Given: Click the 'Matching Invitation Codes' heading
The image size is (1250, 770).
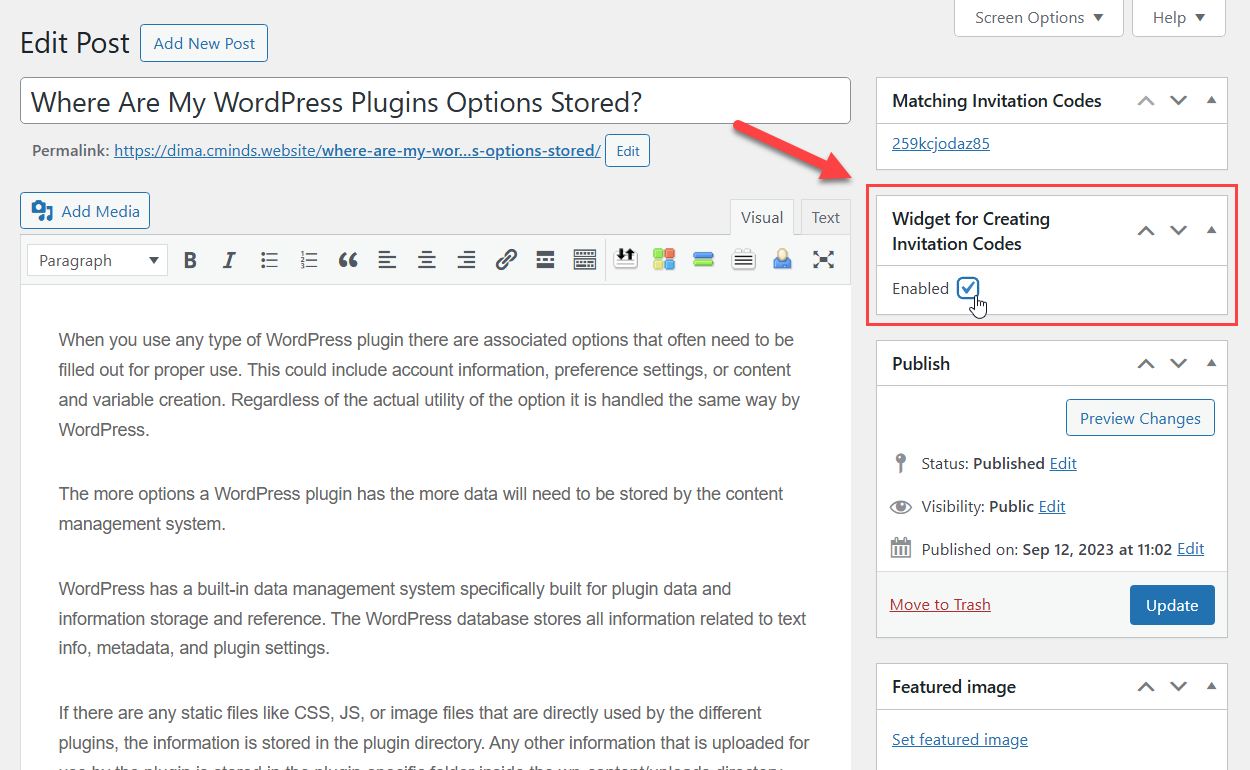Looking at the screenshot, I should 997,101.
